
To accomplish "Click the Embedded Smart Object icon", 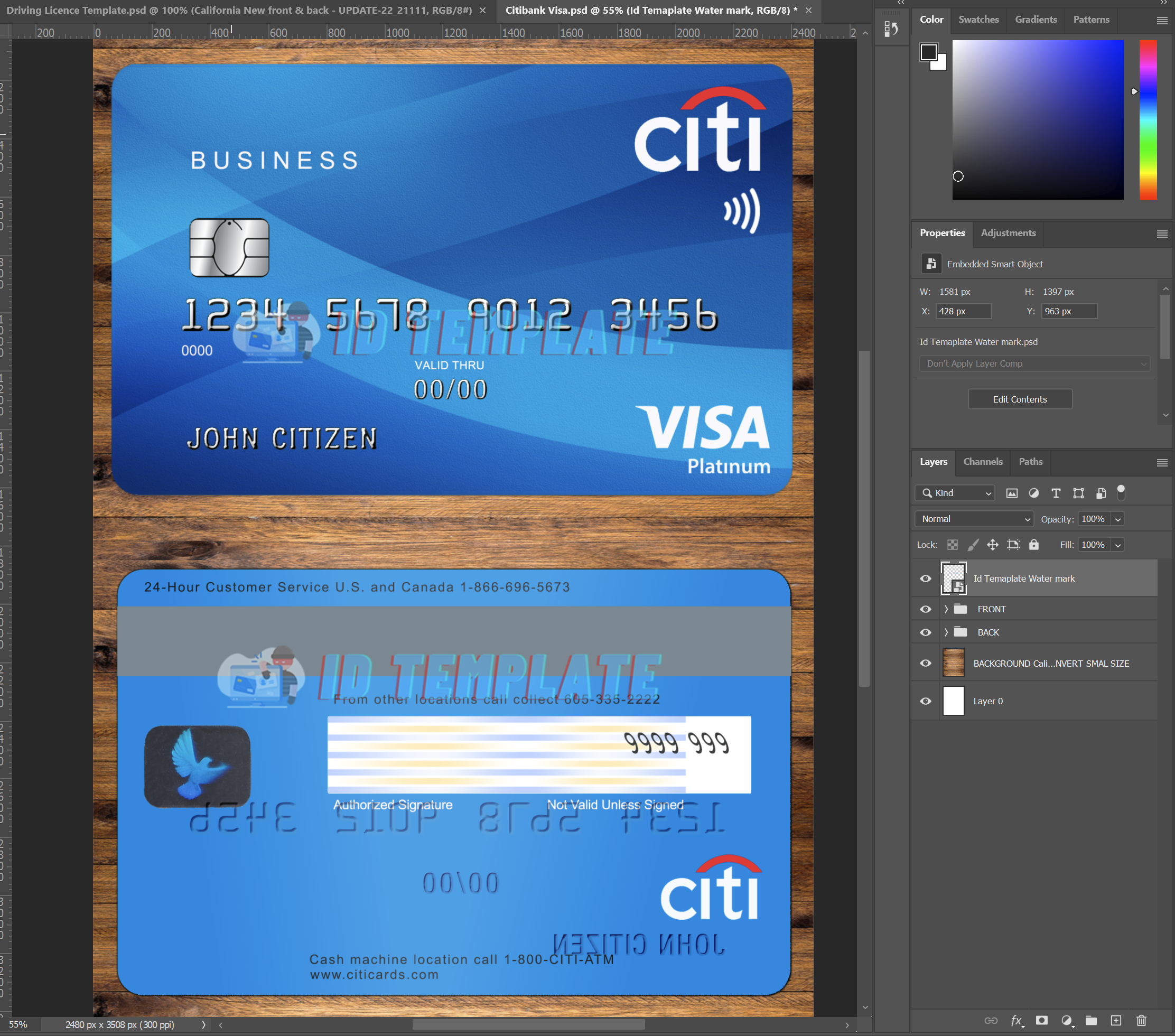I will point(931,263).
